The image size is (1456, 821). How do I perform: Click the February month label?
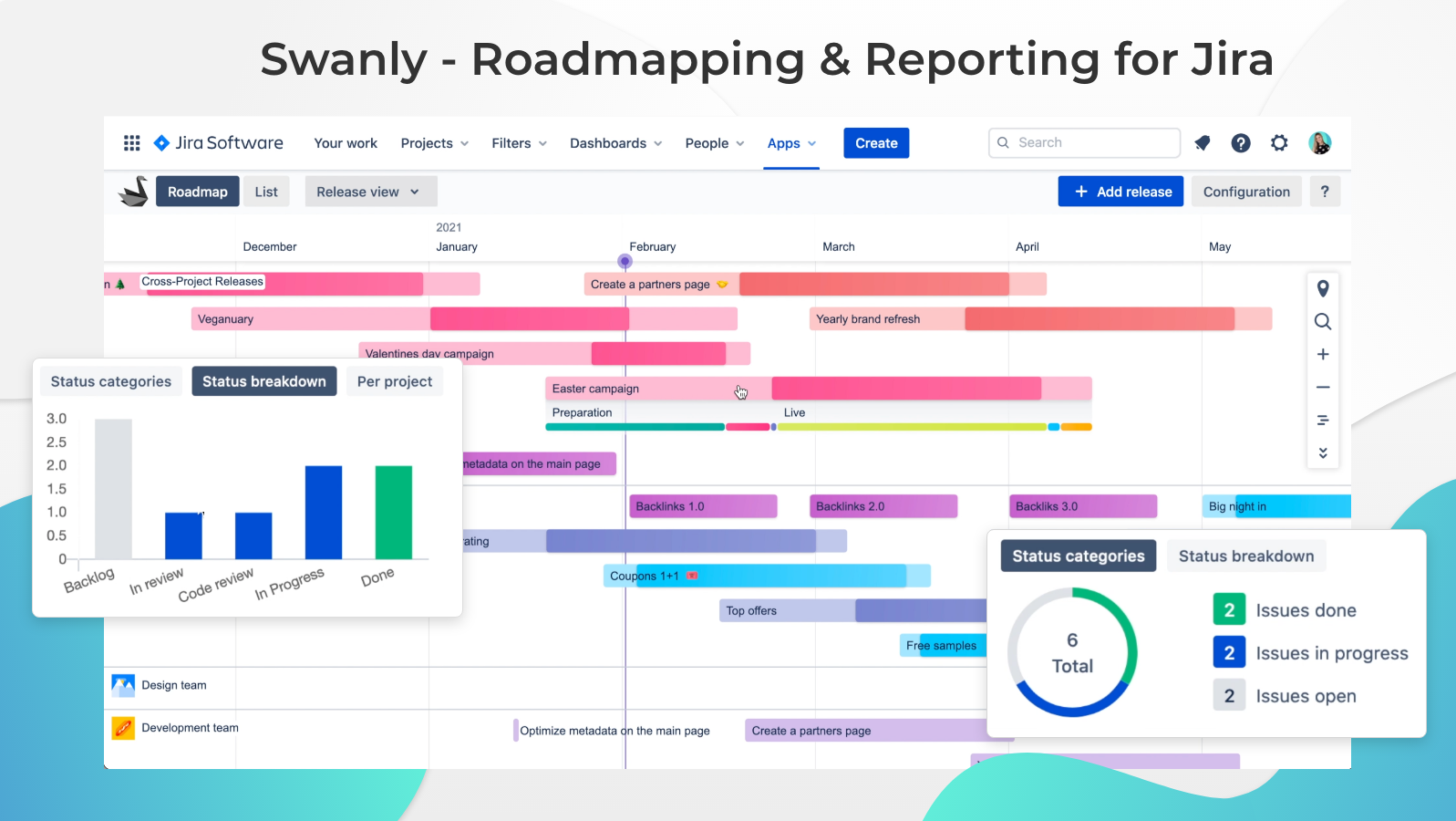[x=653, y=246]
